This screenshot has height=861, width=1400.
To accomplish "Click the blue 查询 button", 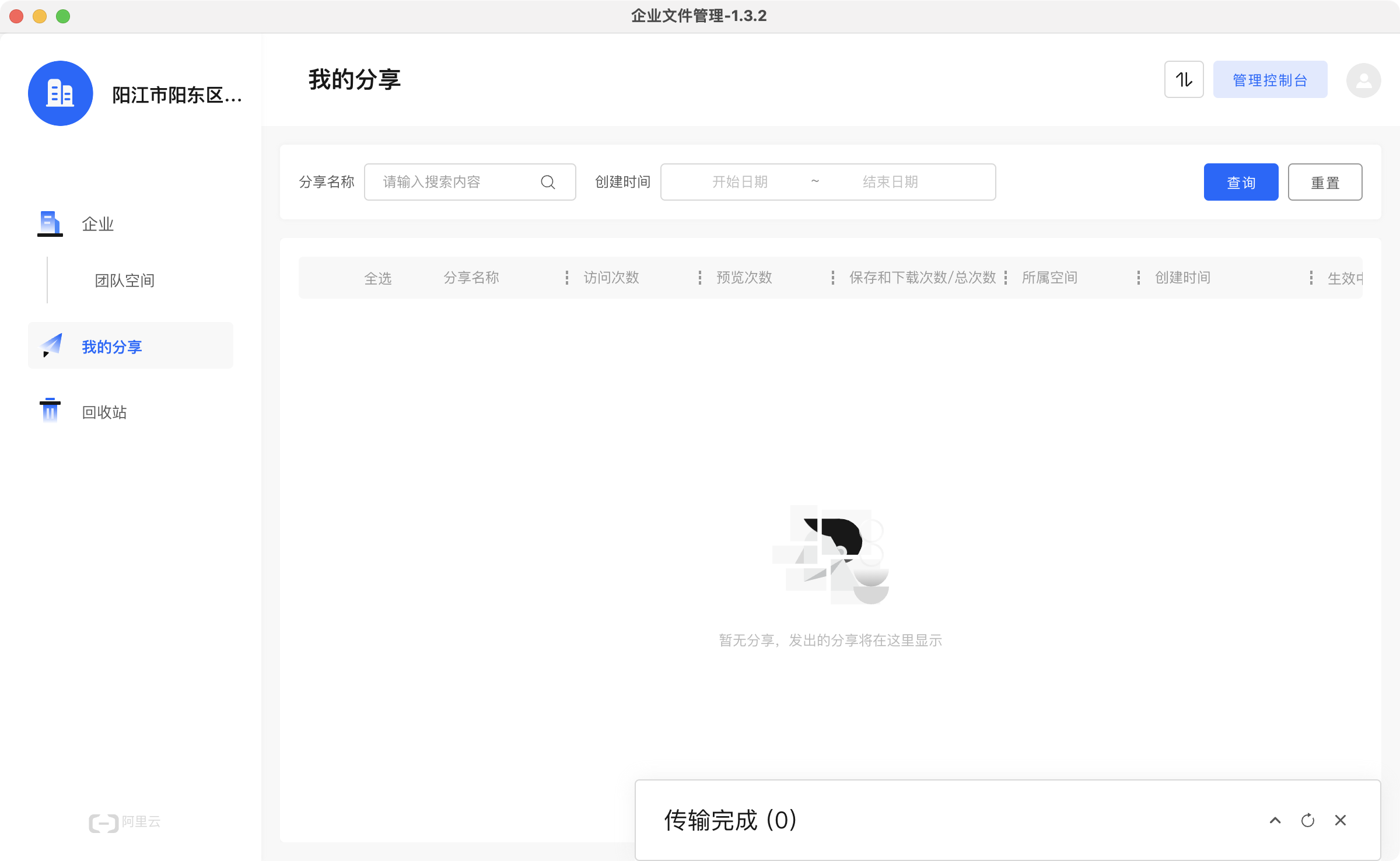I will 1241,182.
